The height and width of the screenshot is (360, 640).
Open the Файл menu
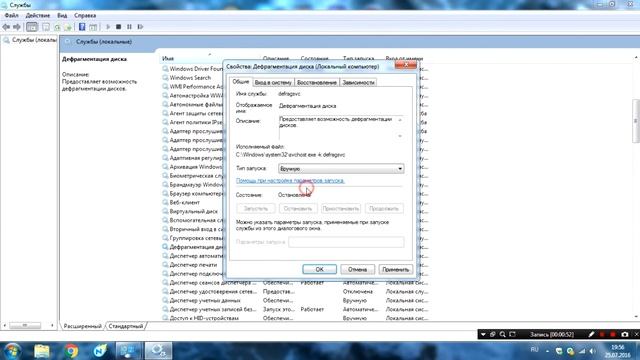coord(11,15)
